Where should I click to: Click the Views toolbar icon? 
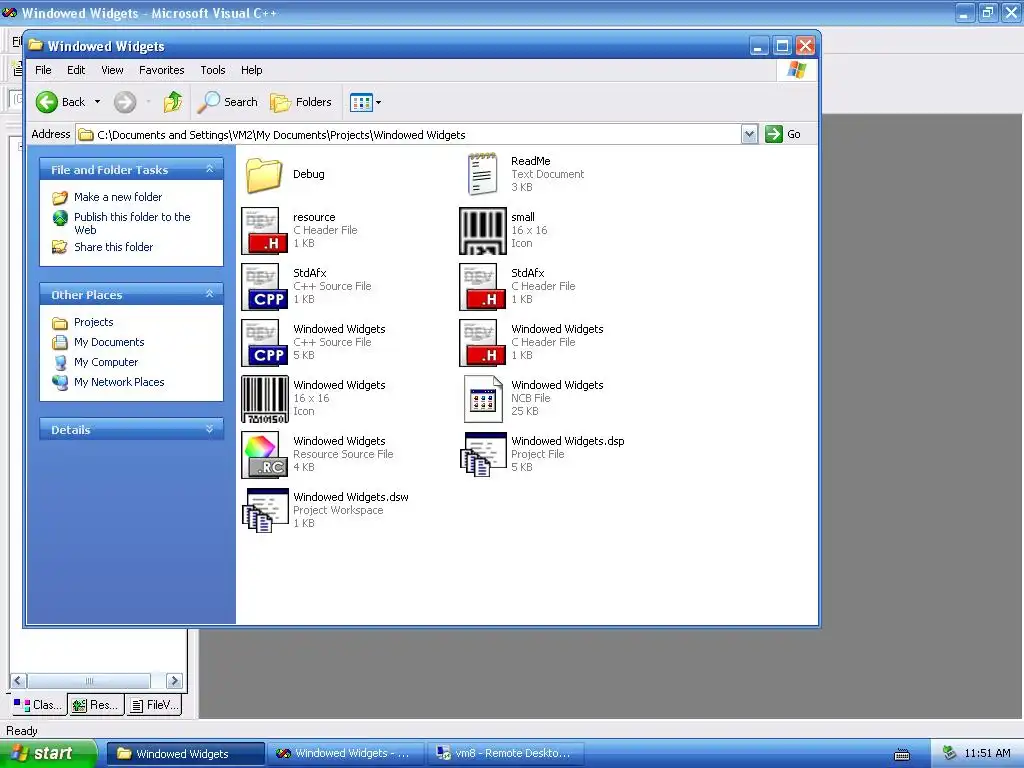pos(361,102)
